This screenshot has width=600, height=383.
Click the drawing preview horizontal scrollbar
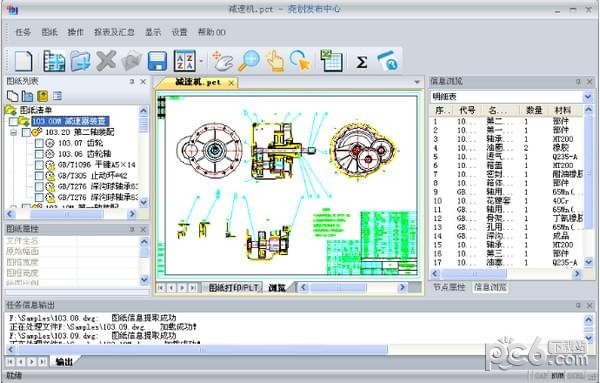point(352,287)
